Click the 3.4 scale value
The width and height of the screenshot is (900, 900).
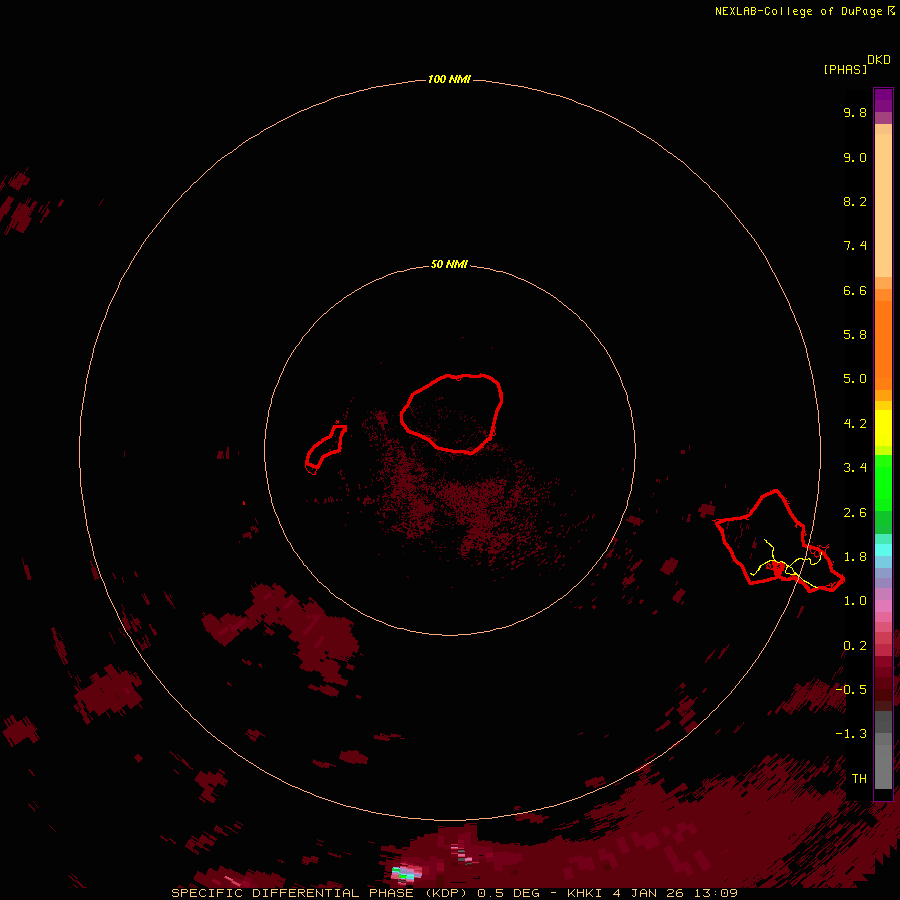pos(855,468)
